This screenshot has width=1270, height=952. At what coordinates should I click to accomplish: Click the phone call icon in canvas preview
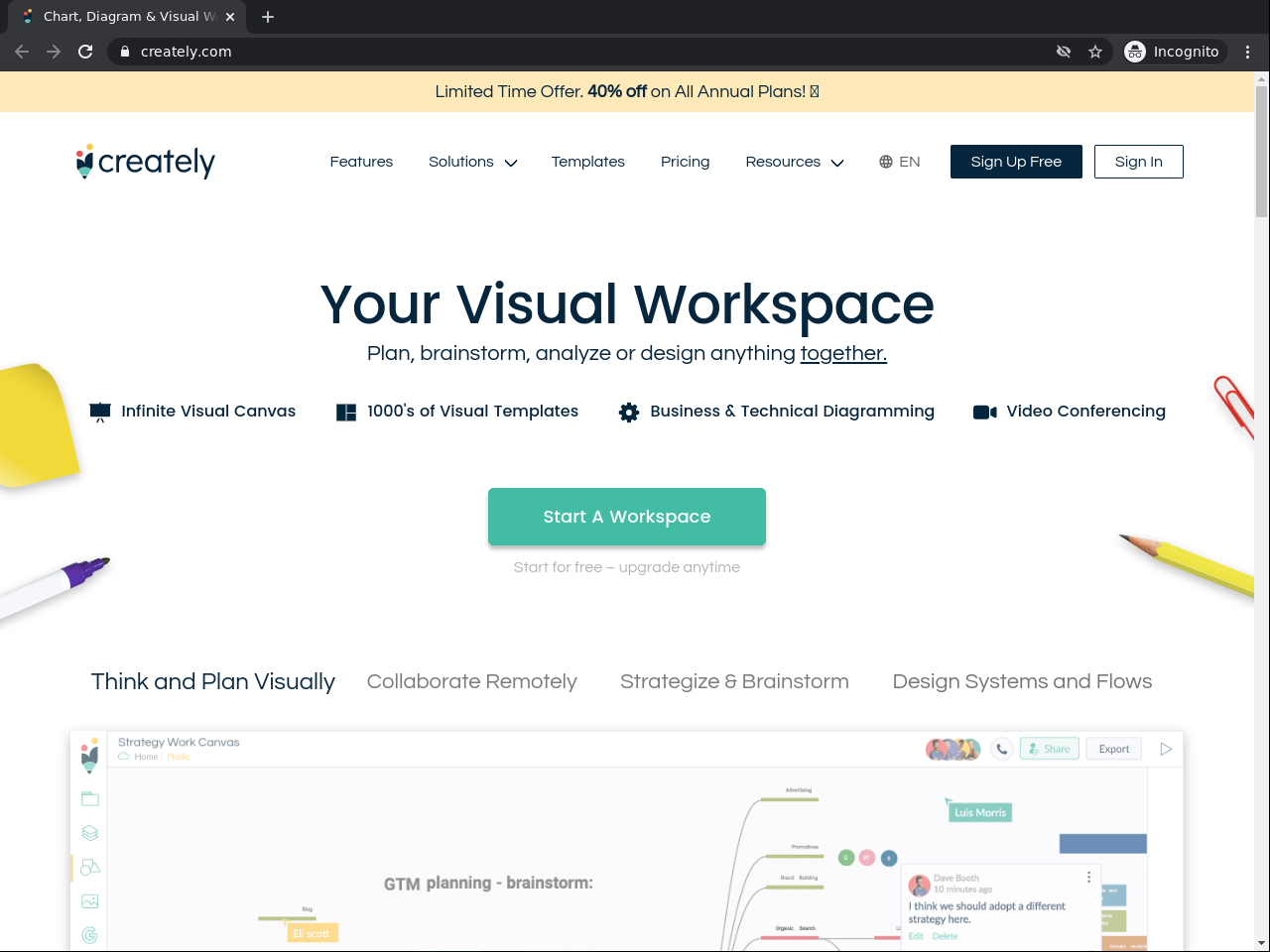click(1002, 749)
